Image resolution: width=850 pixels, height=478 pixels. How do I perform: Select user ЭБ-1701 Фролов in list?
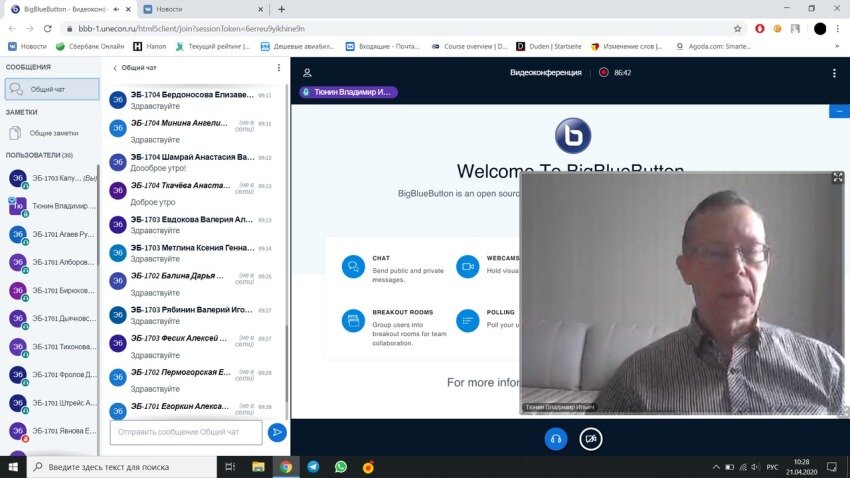pos(51,375)
